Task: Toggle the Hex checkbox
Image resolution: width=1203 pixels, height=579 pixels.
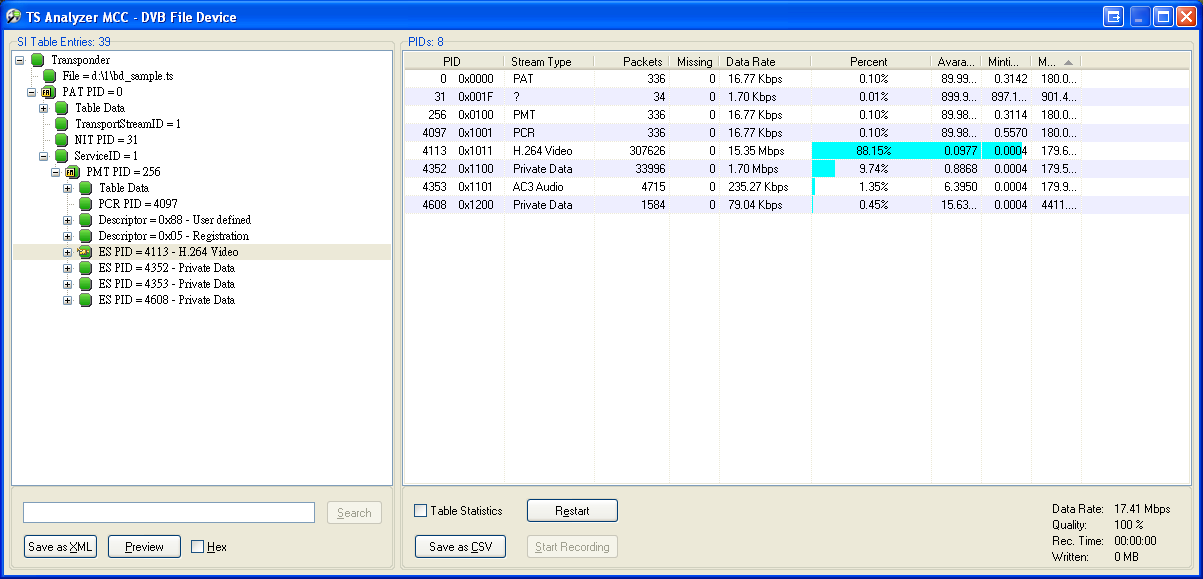Action: tap(197, 547)
